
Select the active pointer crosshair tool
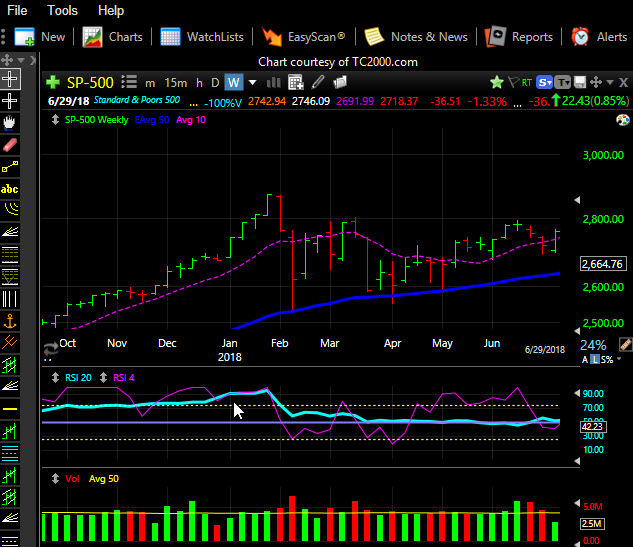click(10, 79)
